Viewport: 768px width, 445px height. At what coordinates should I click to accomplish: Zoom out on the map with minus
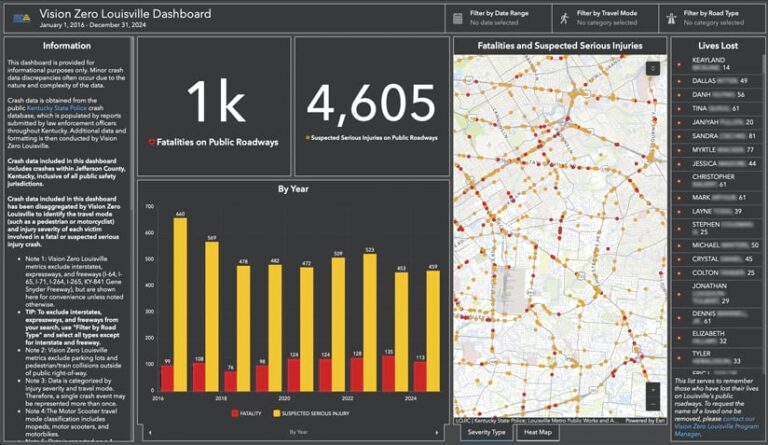(x=652, y=404)
